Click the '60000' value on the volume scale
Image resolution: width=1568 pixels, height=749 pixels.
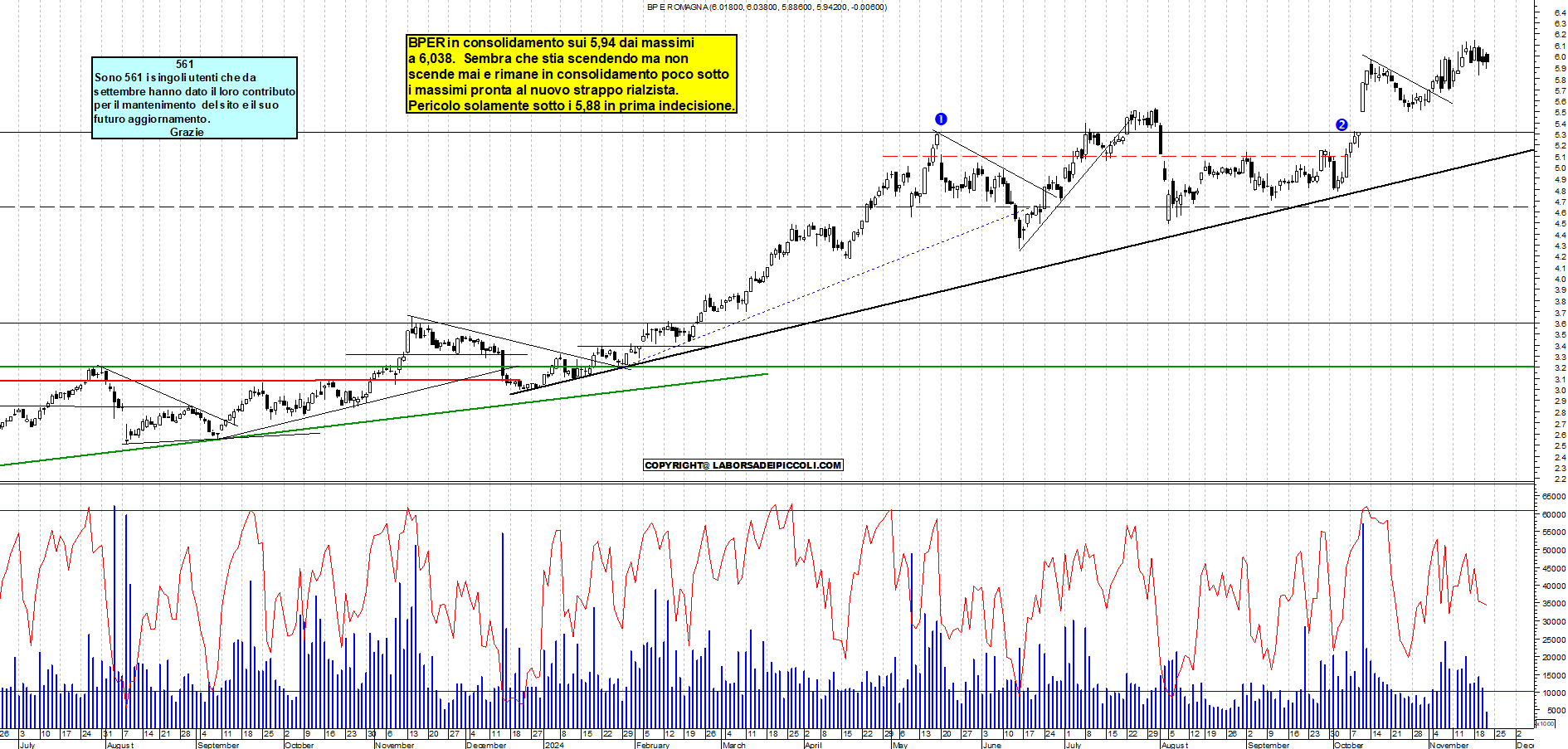[x=1553, y=514]
